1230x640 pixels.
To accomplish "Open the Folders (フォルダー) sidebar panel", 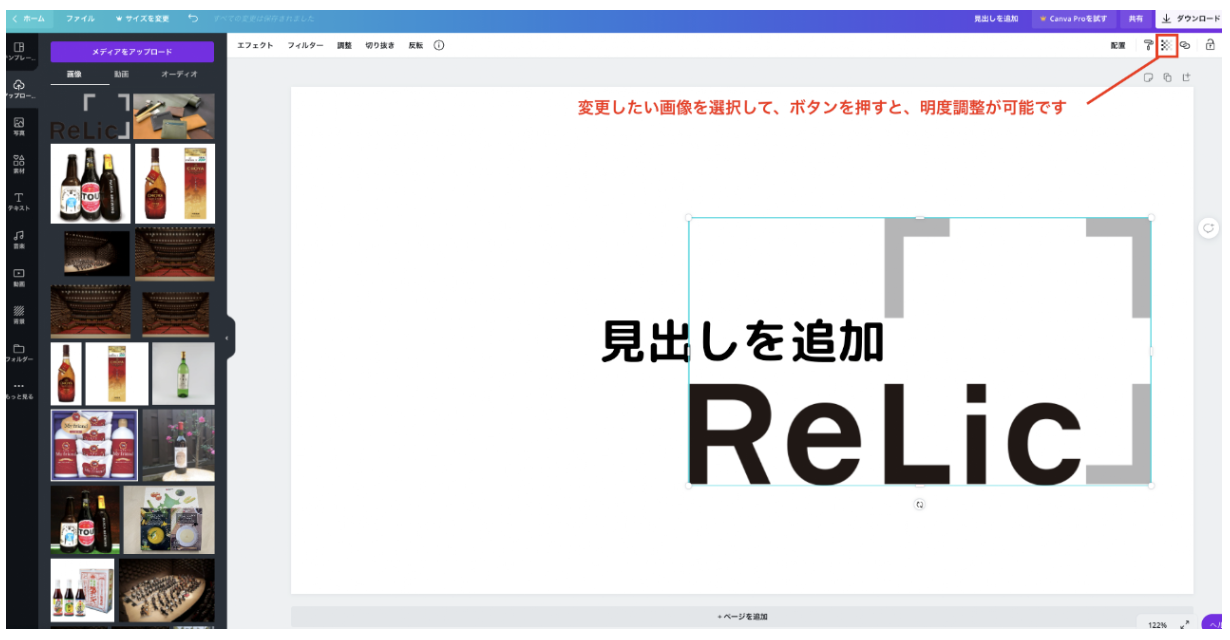I will (19, 352).
